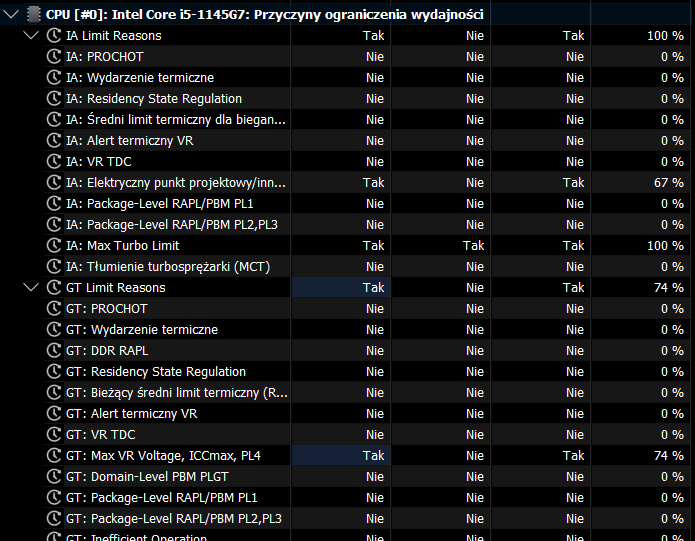Click clock icon beside GT: Residency State Regulation
Viewport: 695px width, 541px height.
pyautogui.click(x=54, y=371)
